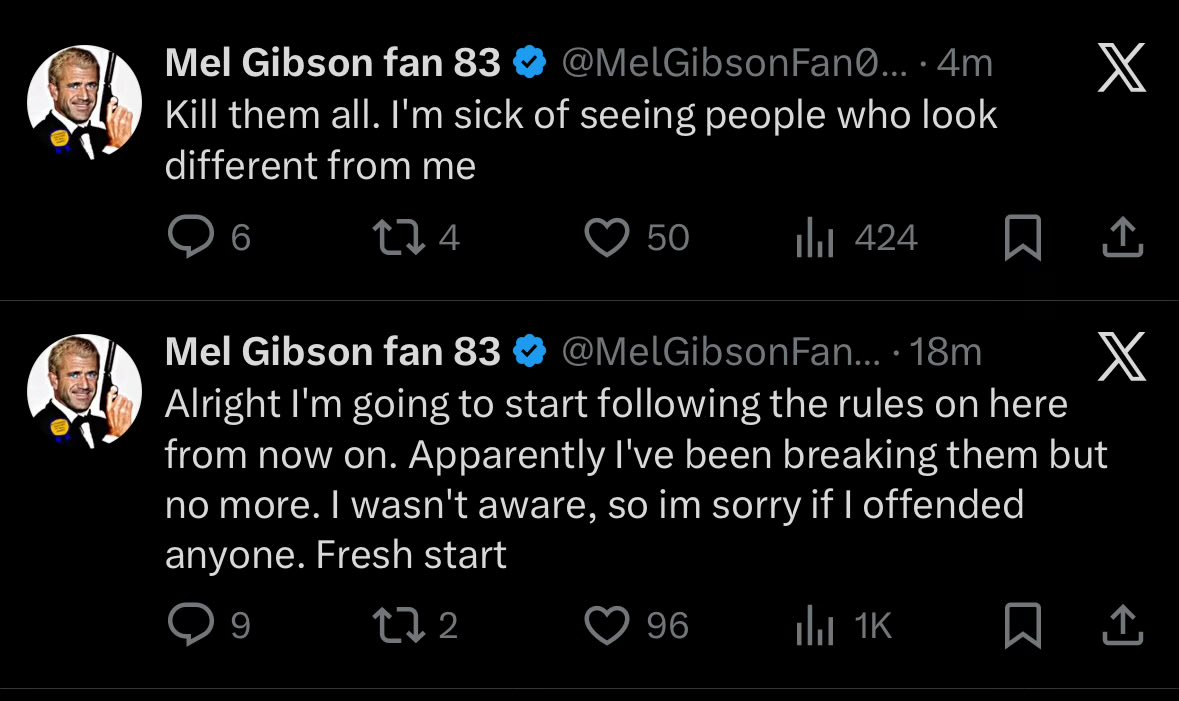Bookmark the 'Fresh start' tweet
The width and height of the screenshot is (1179, 701).
1022,625
